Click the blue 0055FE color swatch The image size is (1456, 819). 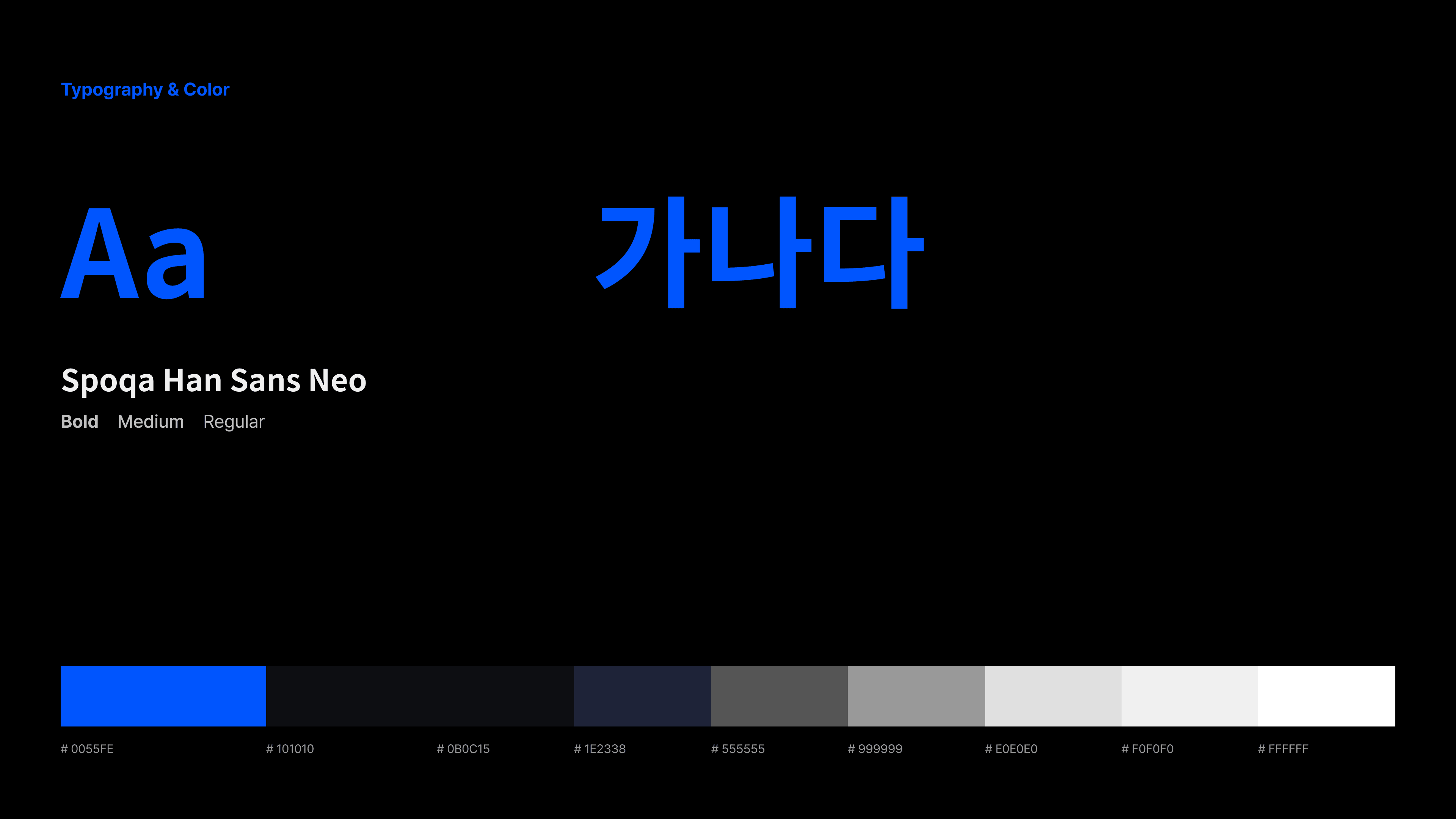[x=163, y=696]
